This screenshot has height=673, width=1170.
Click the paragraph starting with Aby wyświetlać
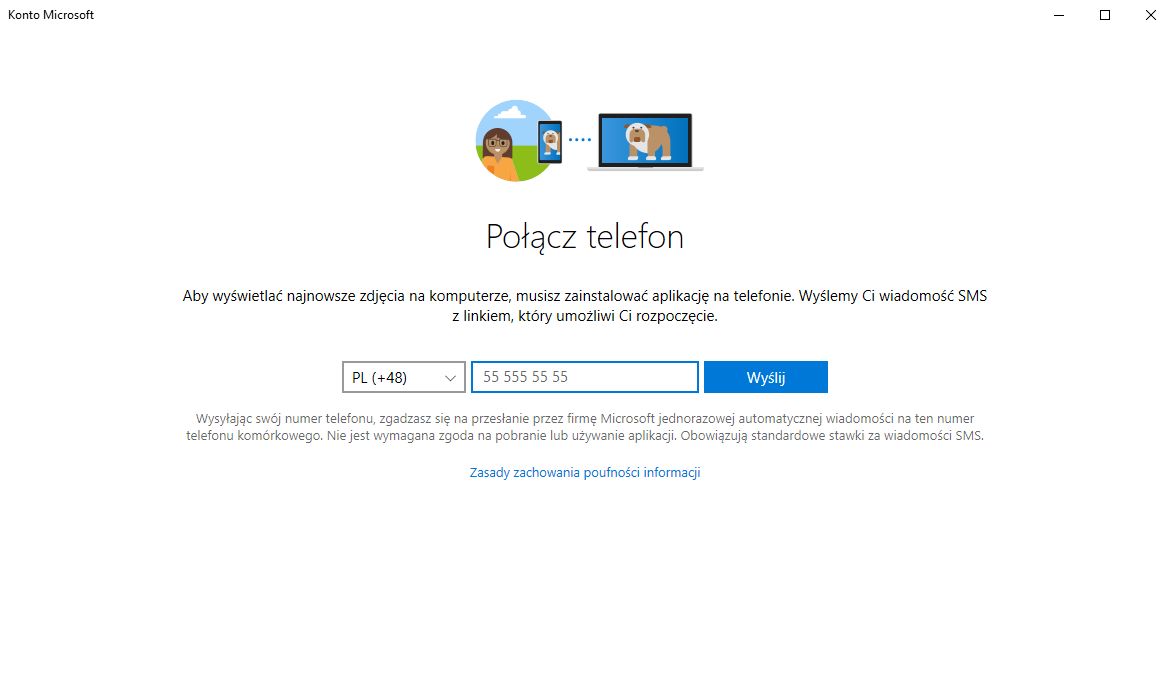pos(585,306)
